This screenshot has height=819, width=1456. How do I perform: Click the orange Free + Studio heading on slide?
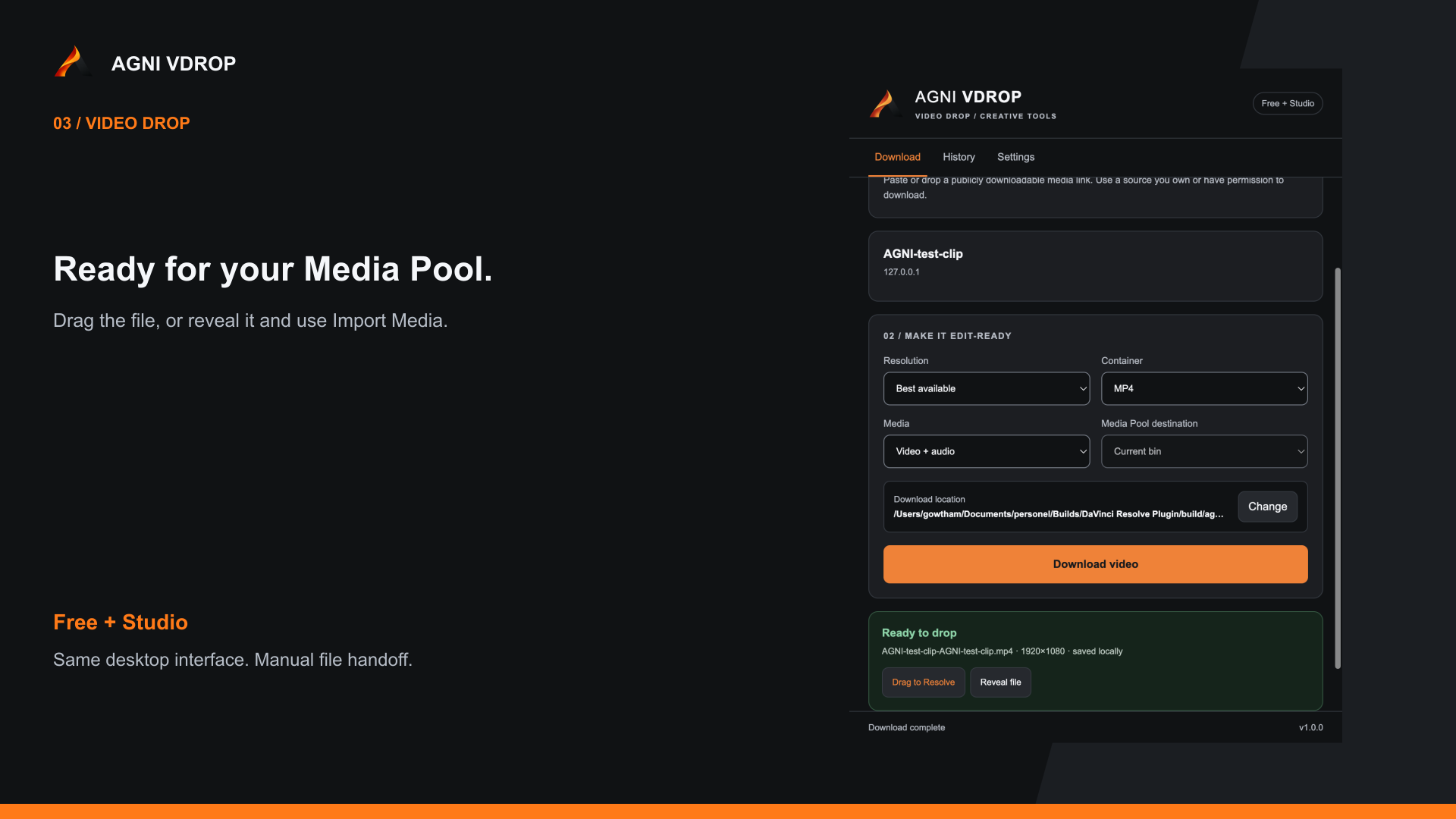121,622
